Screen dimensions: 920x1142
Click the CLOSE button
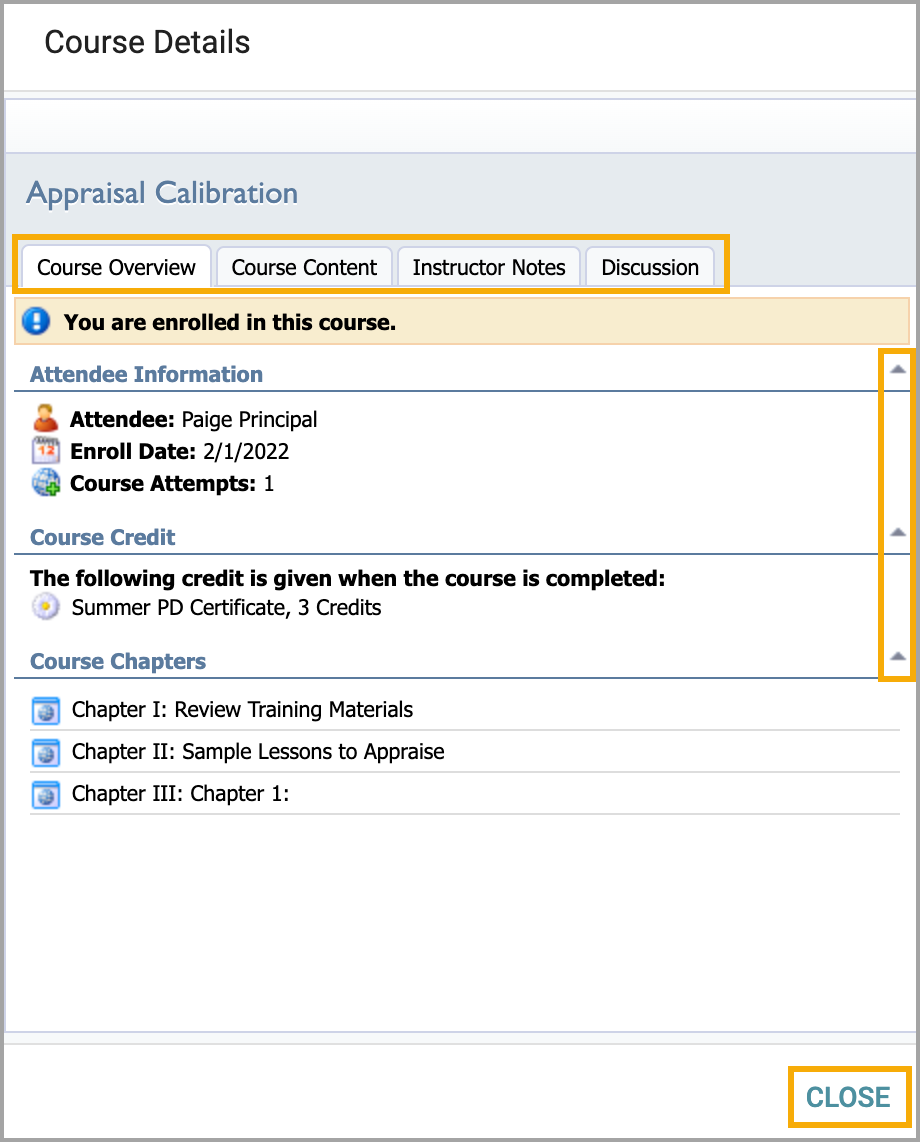coord(848,1097)
